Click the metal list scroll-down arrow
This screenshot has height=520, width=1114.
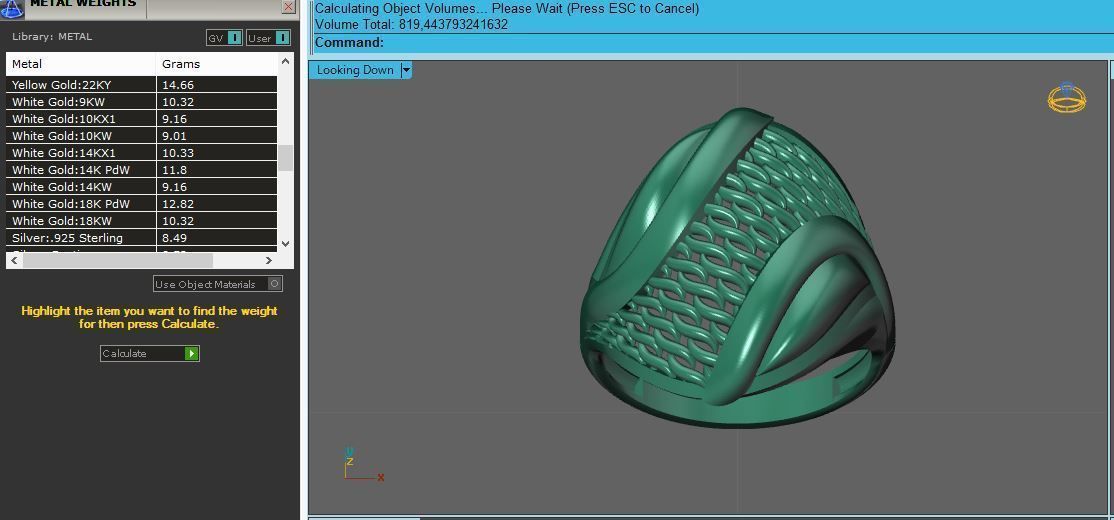pos(286,244)
